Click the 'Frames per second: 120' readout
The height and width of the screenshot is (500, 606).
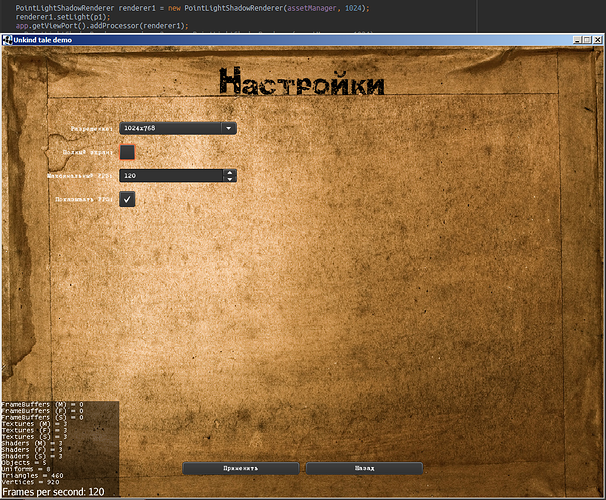tap(53, 492)
